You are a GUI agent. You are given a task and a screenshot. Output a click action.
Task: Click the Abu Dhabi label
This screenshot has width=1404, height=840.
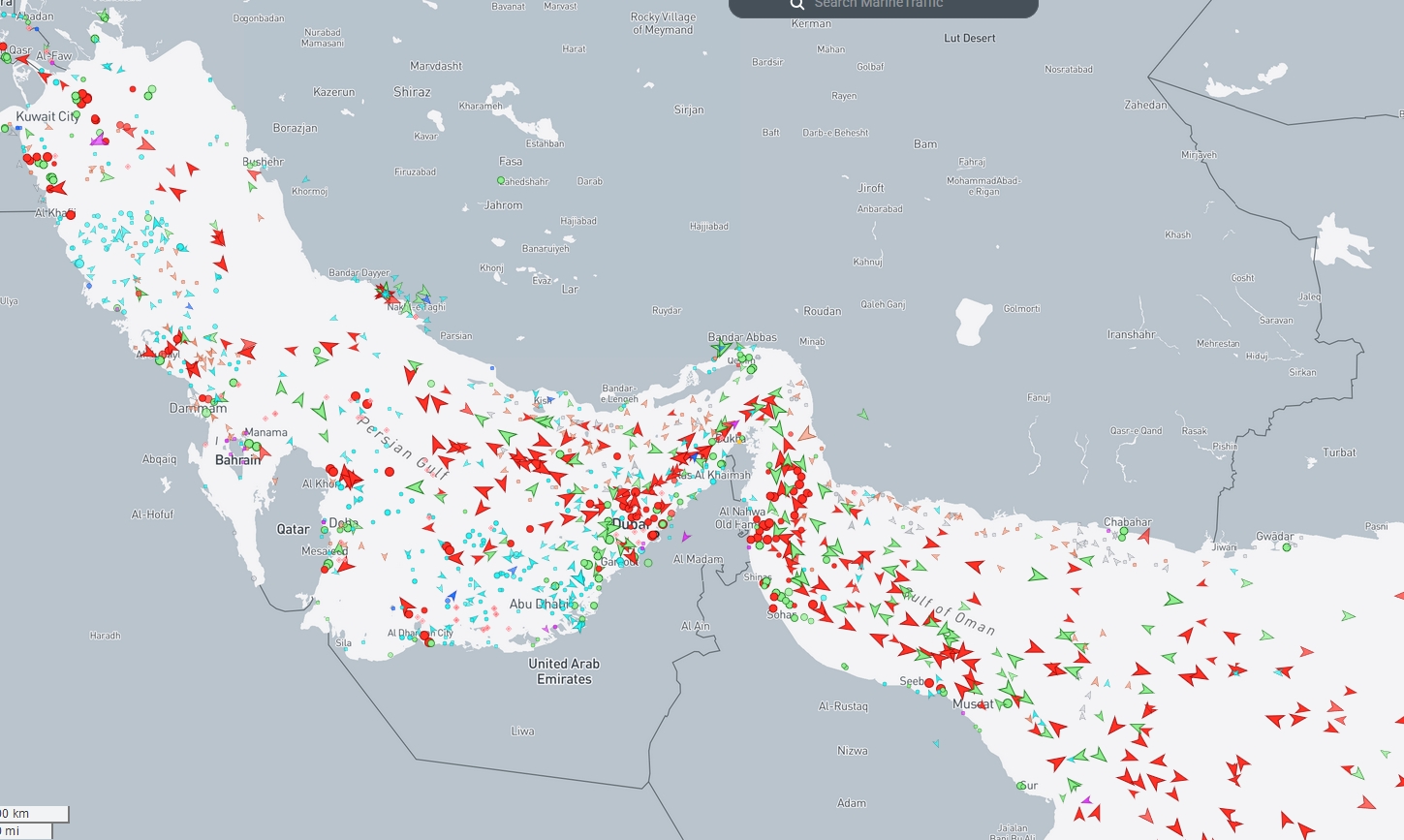coord(539,604)
